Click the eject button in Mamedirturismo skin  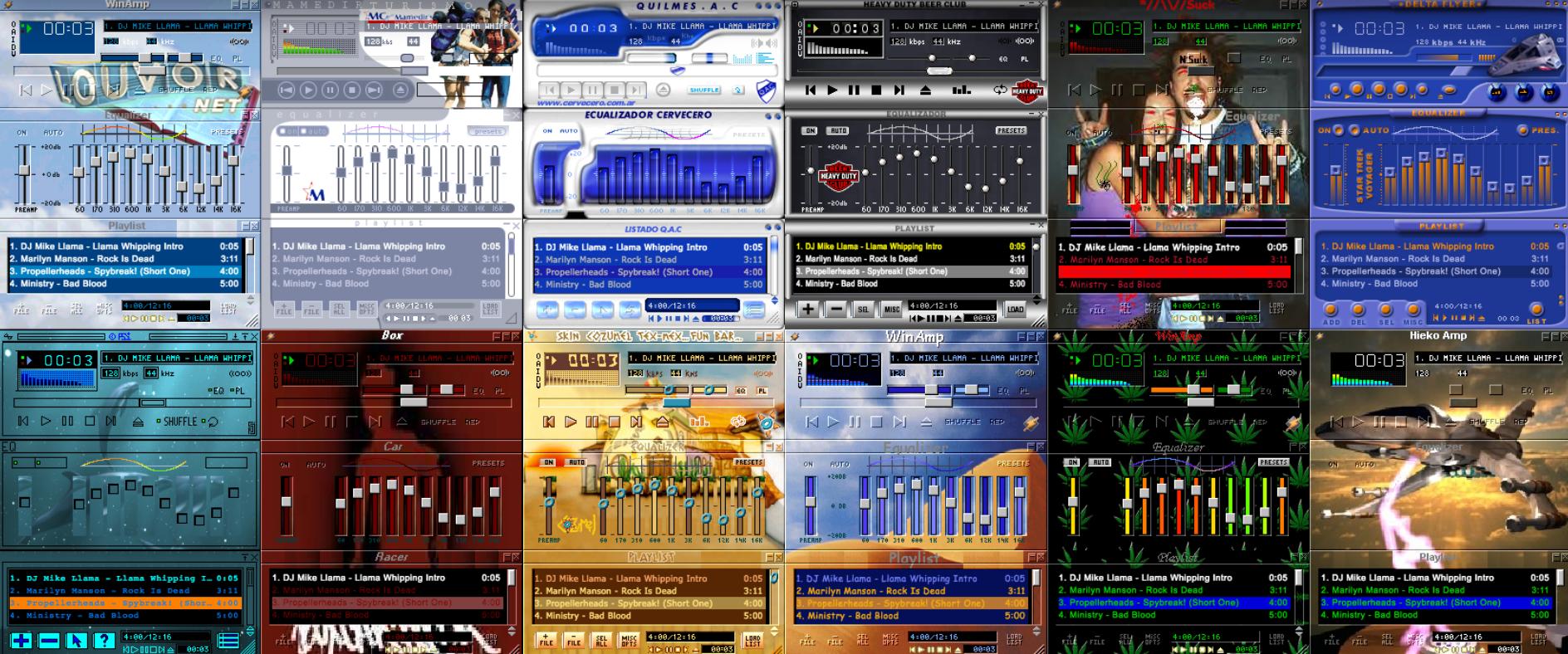coord(401,90)
